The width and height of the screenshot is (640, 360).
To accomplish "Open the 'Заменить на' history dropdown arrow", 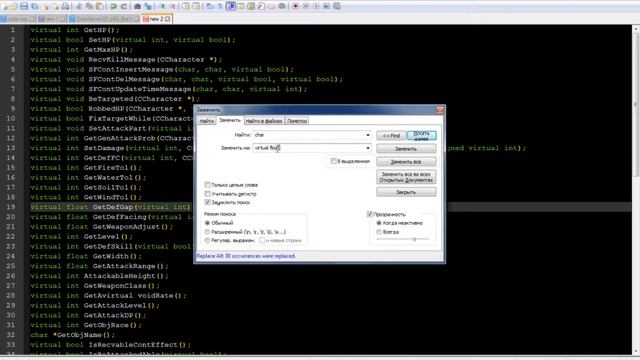I will (x=368, y=148).
